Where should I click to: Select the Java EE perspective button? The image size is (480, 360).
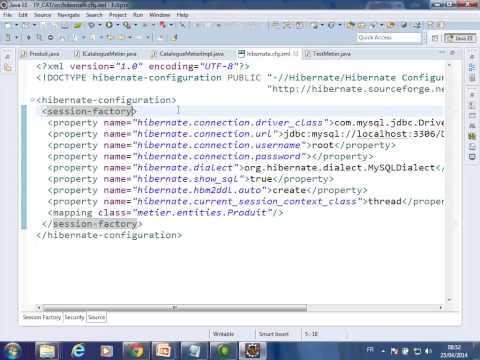click(x=461, y=38)
